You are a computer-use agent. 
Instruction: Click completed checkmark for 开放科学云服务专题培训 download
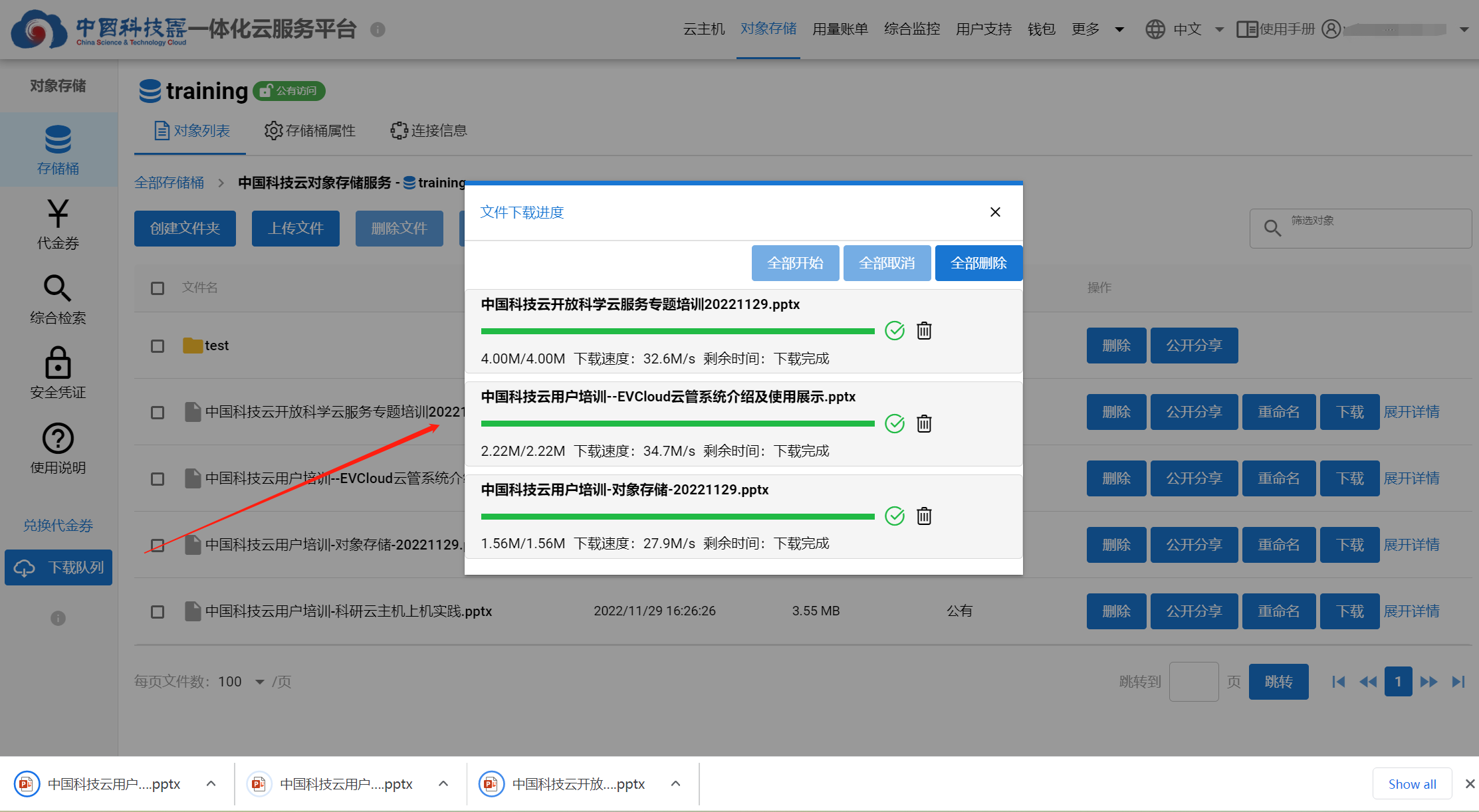click(895, 330)
